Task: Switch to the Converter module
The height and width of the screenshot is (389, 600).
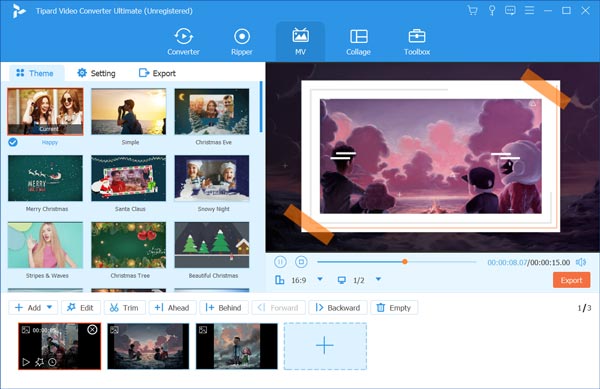Action: pos(183,42)
